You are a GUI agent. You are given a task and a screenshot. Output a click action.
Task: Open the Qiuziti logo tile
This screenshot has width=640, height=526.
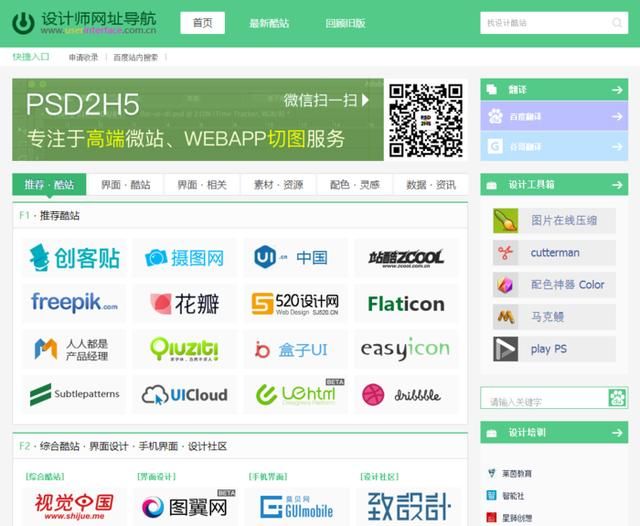tap(184, 349)
